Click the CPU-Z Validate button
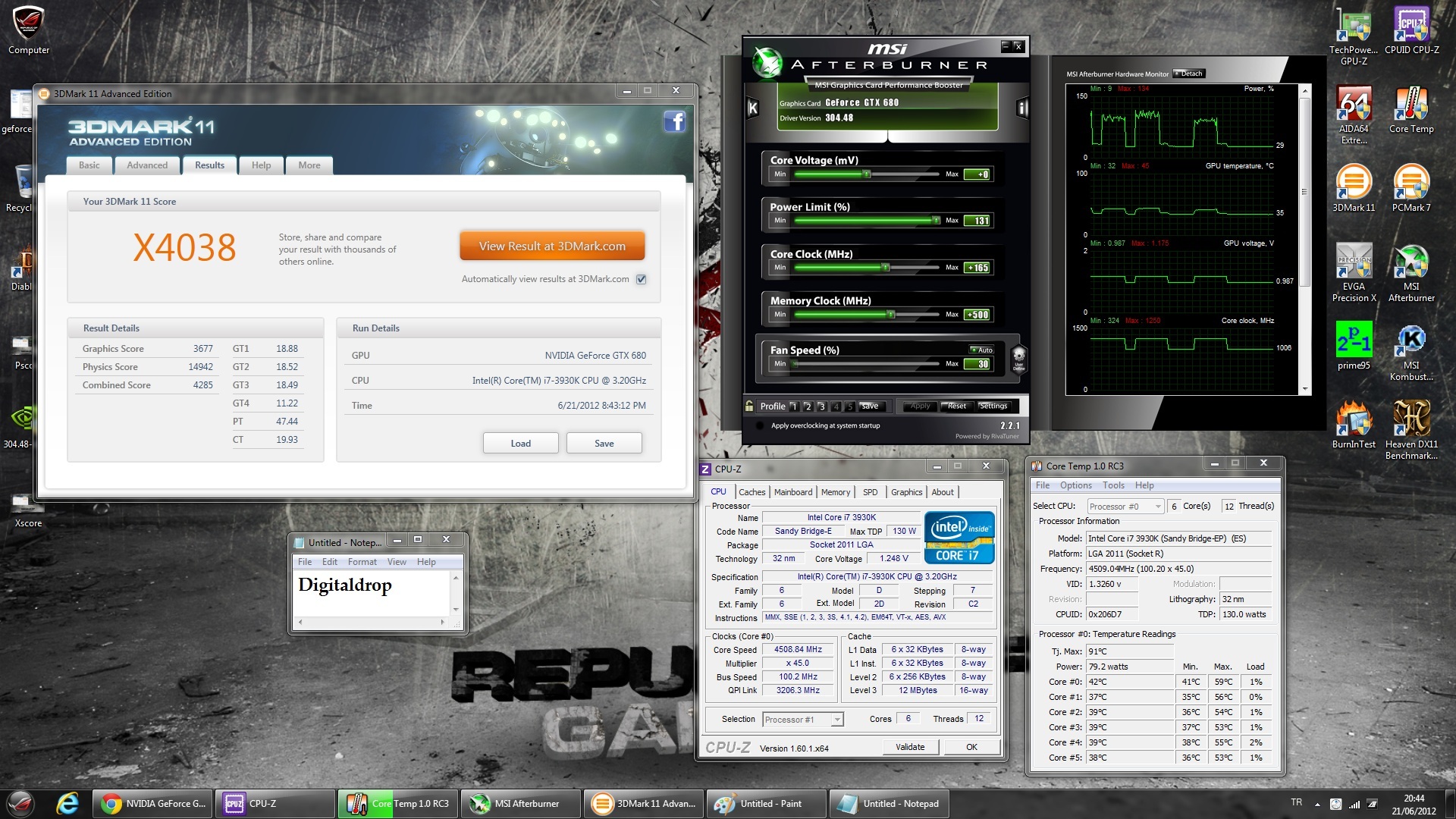The height and width of the screenshot is (819, 1456). [910, 747]
